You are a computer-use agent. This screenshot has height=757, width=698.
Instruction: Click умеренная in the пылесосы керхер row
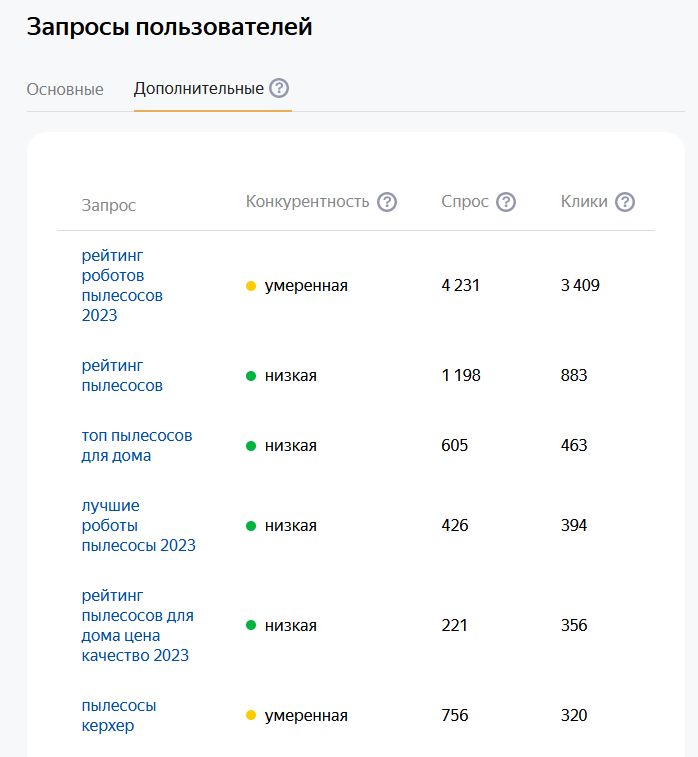pos(306,715)
